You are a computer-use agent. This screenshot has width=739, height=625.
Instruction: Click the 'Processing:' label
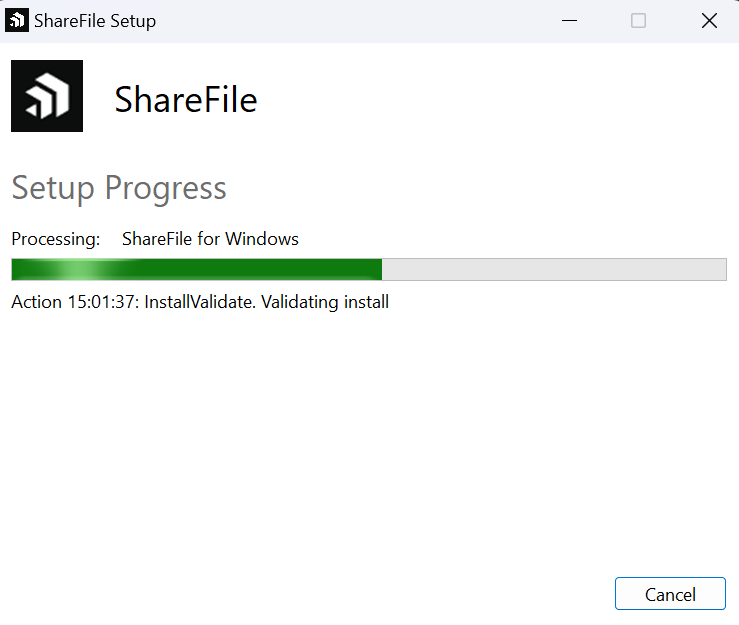tap(56, 239)
